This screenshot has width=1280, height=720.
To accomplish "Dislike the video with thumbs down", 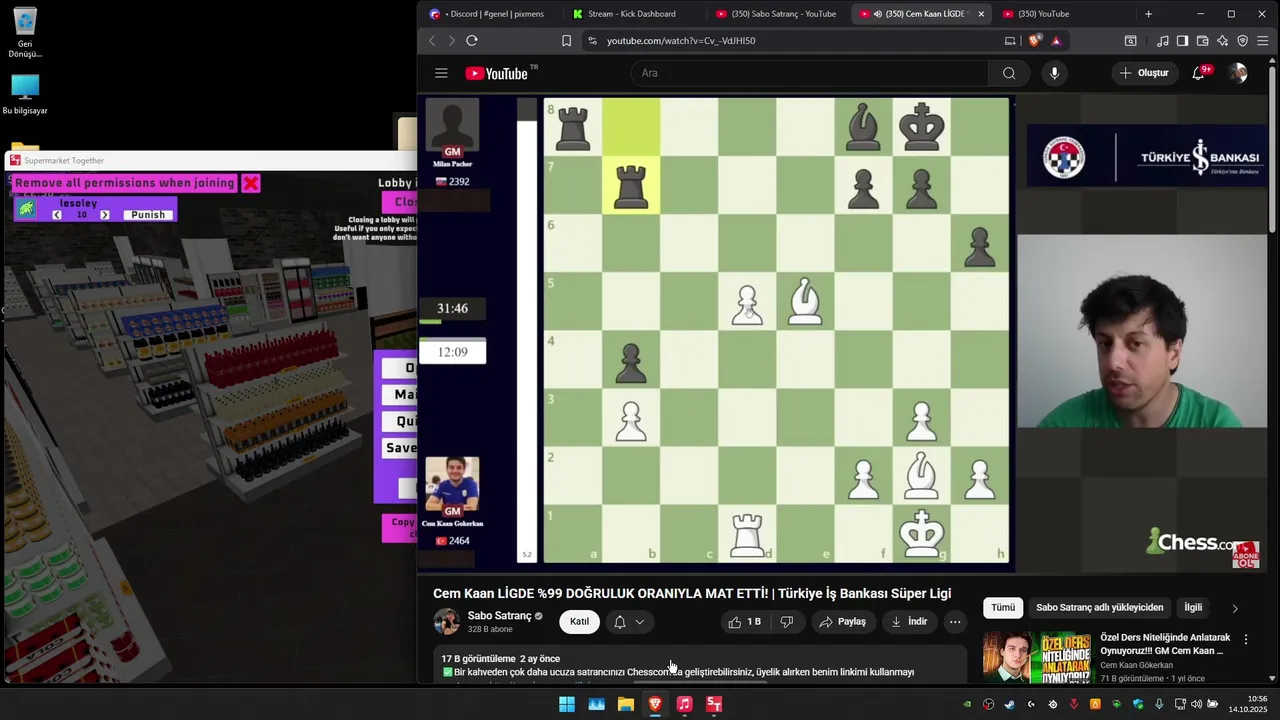I will (x=787, y=622).
